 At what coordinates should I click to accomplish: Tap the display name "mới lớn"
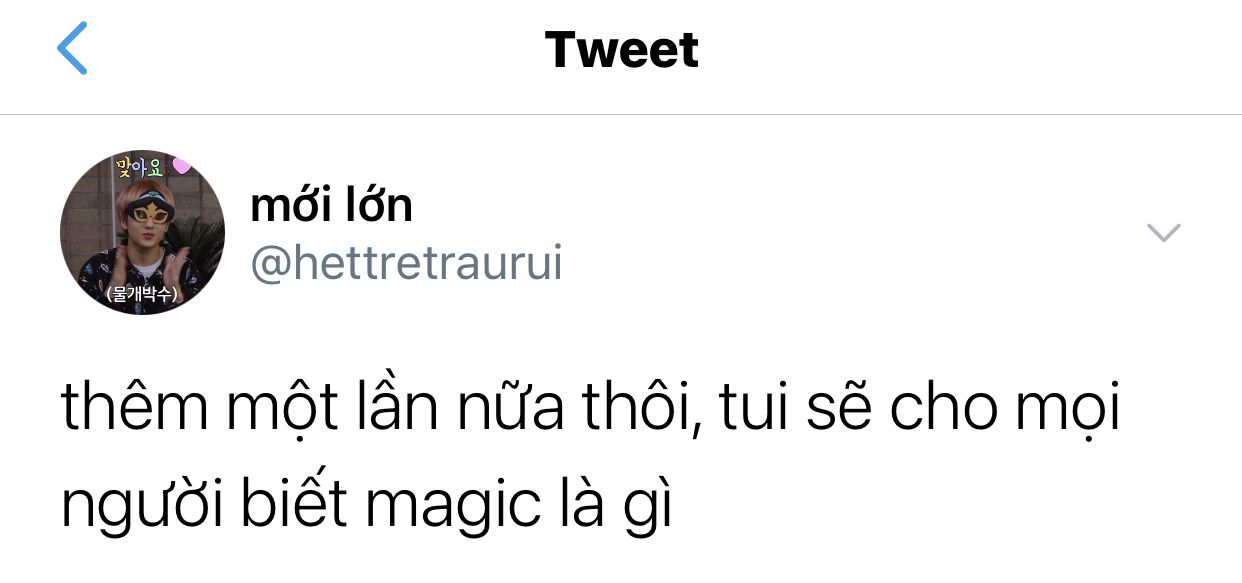(x=331, y=205)
